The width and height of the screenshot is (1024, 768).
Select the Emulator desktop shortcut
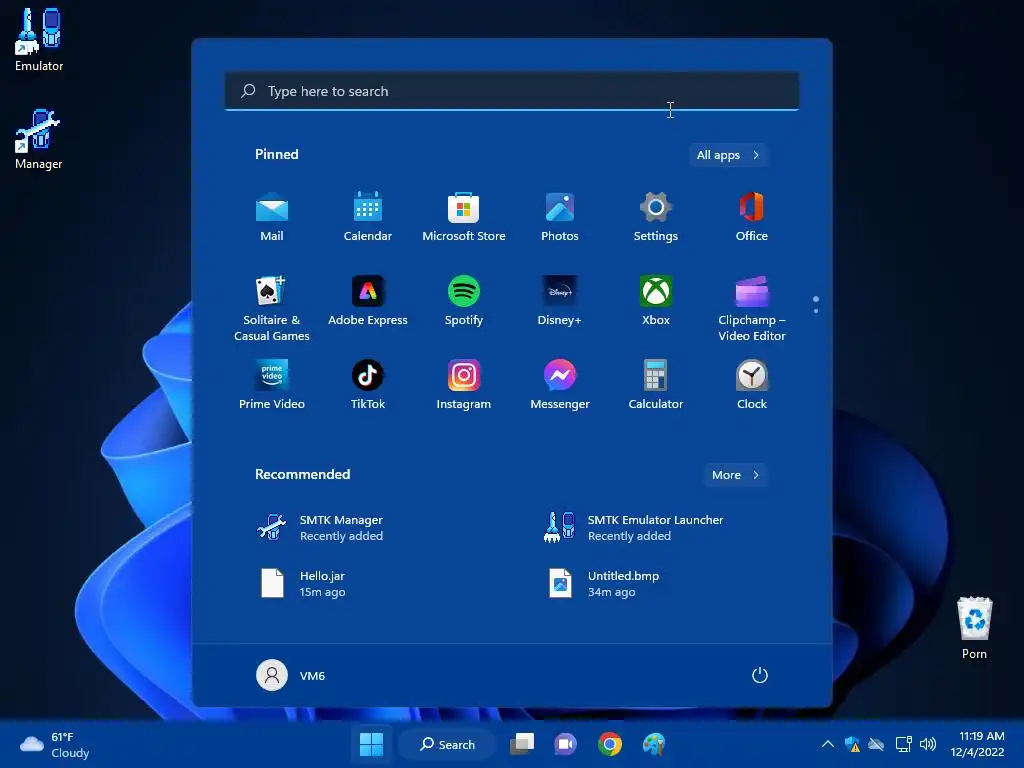tap(39, 39)
